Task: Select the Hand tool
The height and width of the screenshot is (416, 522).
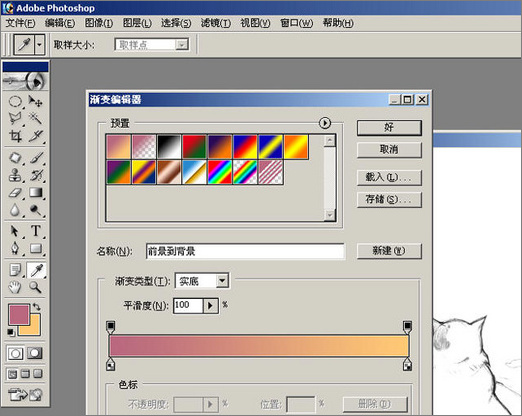Action: point(15,287)
